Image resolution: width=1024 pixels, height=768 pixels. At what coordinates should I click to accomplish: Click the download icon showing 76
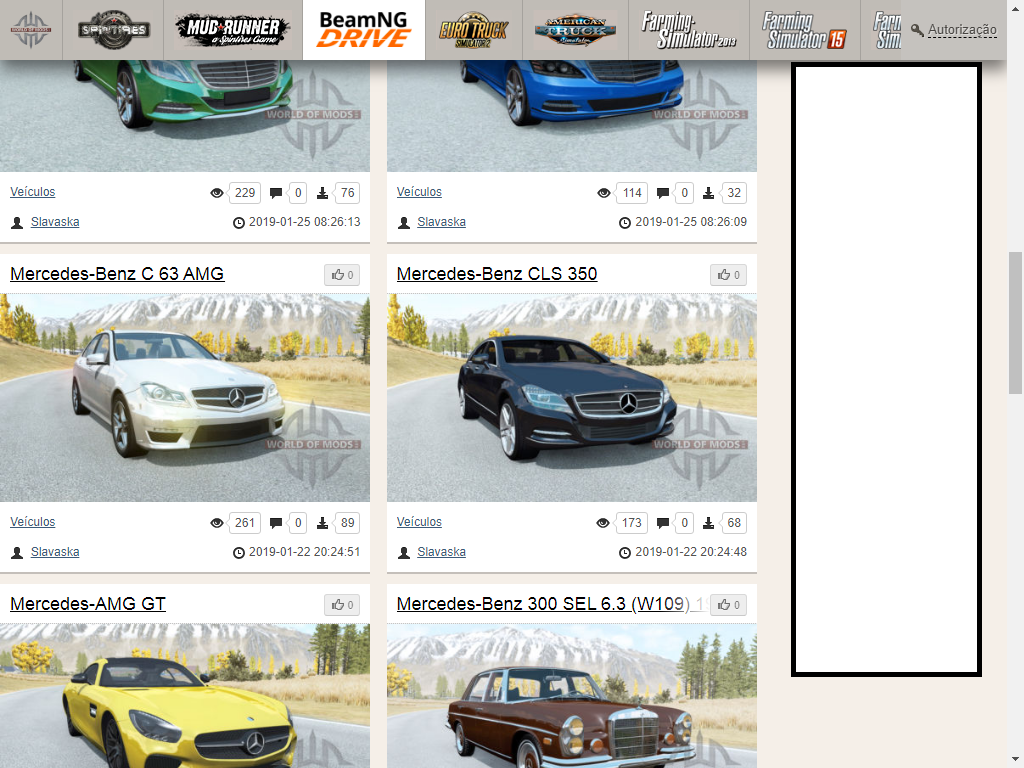pos(322,193)
